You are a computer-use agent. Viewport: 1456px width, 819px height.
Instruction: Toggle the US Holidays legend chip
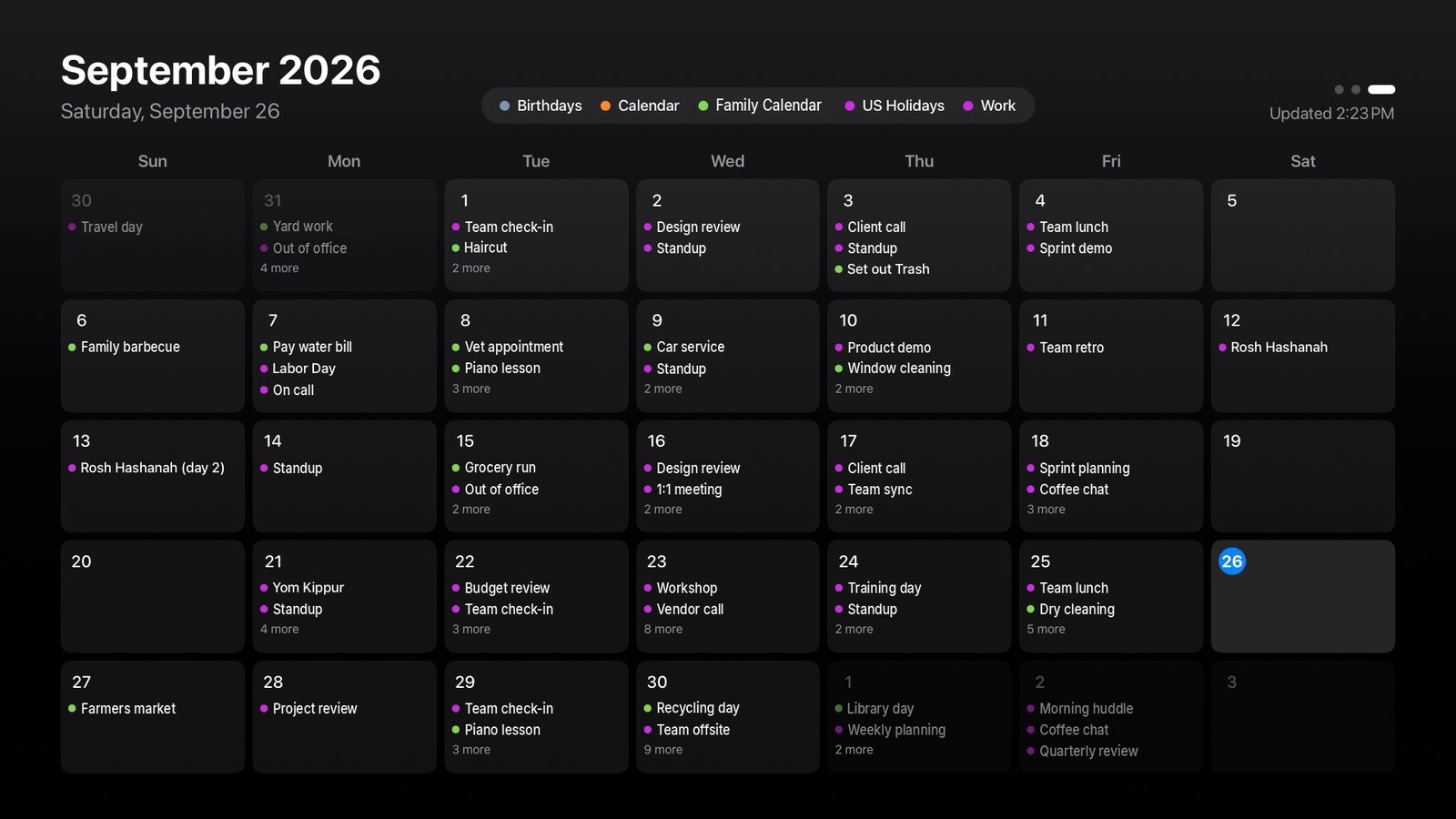pyautogui.click(x=895, y=106)
